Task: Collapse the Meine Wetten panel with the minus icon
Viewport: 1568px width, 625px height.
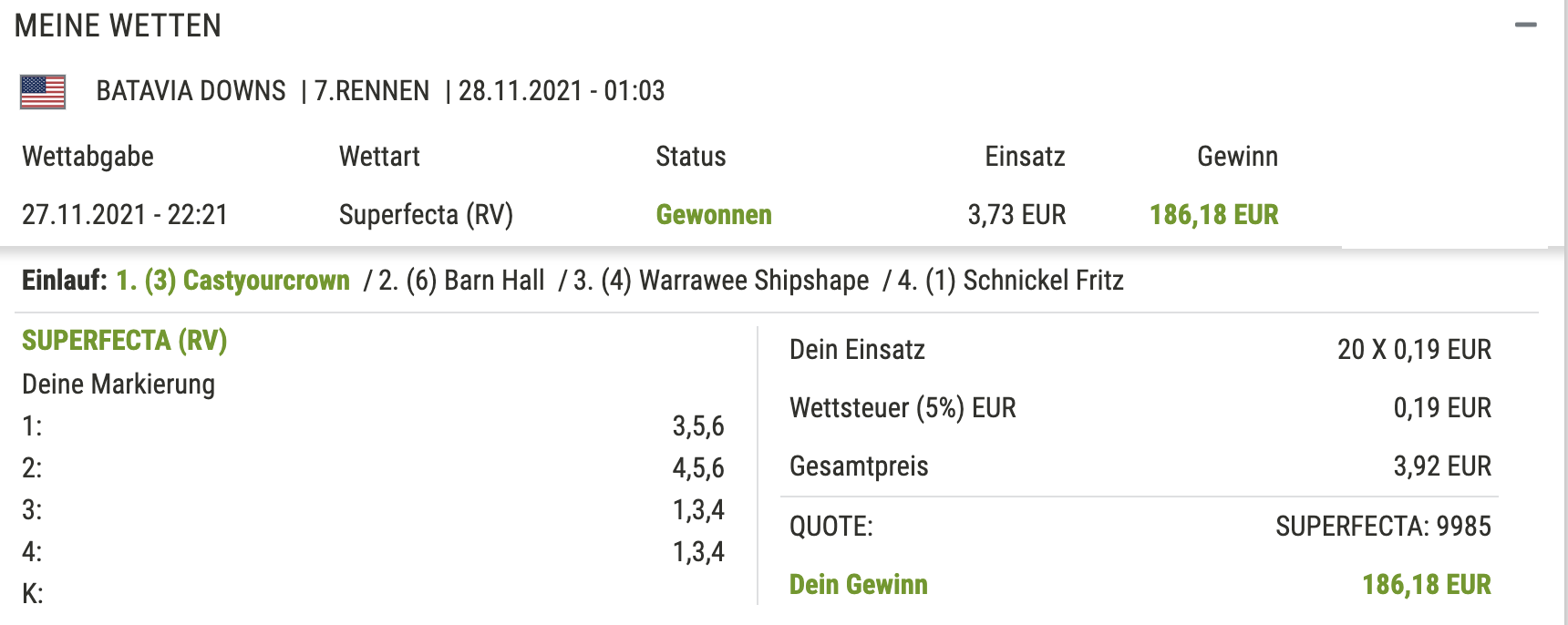Action: point(1525,26)
